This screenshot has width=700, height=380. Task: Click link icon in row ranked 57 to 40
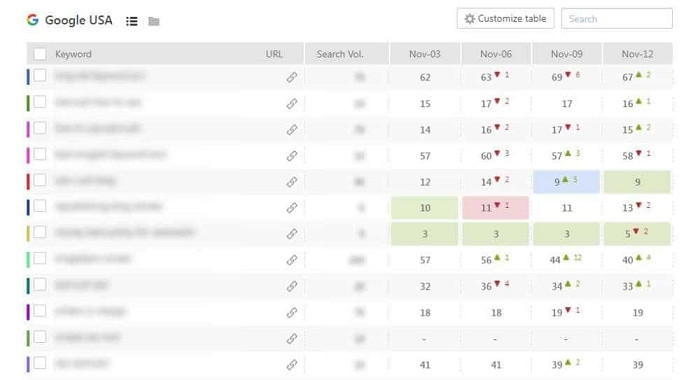click(292, 260)
